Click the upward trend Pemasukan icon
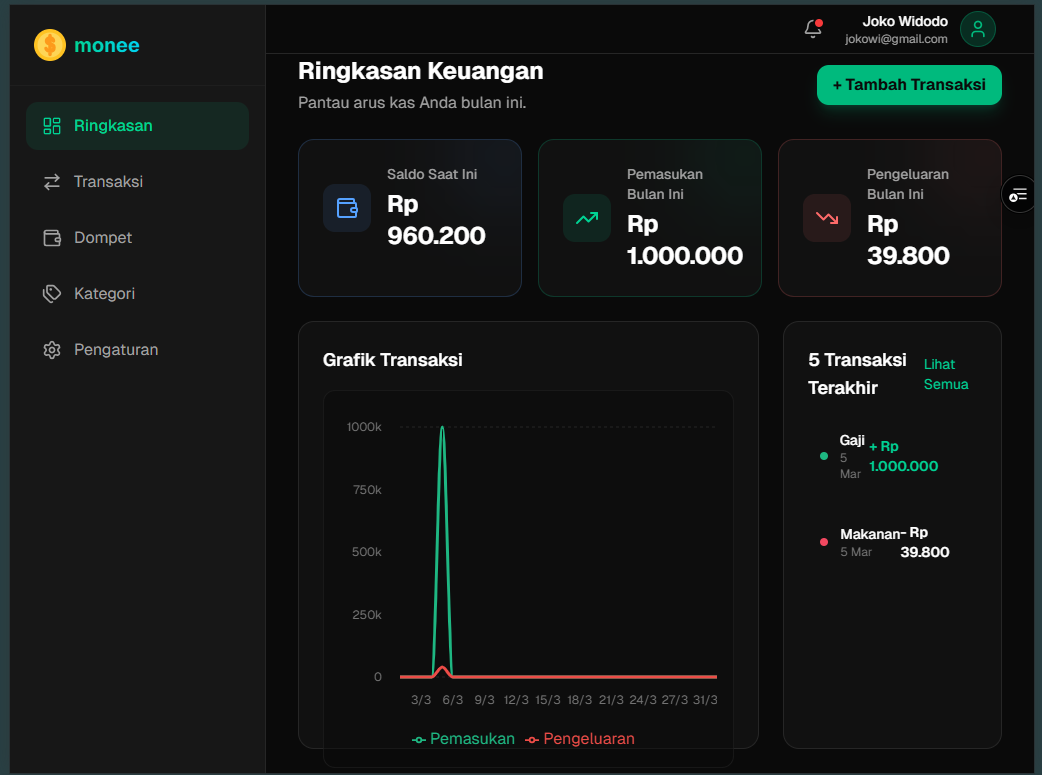 587,218
